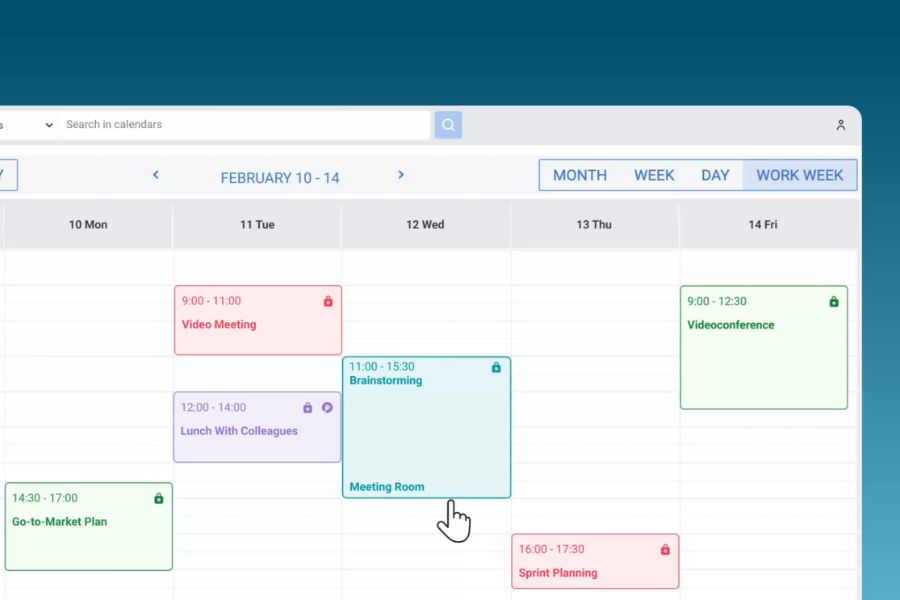
Task: Open the Brainstorming event card
Action: (426, 427)
